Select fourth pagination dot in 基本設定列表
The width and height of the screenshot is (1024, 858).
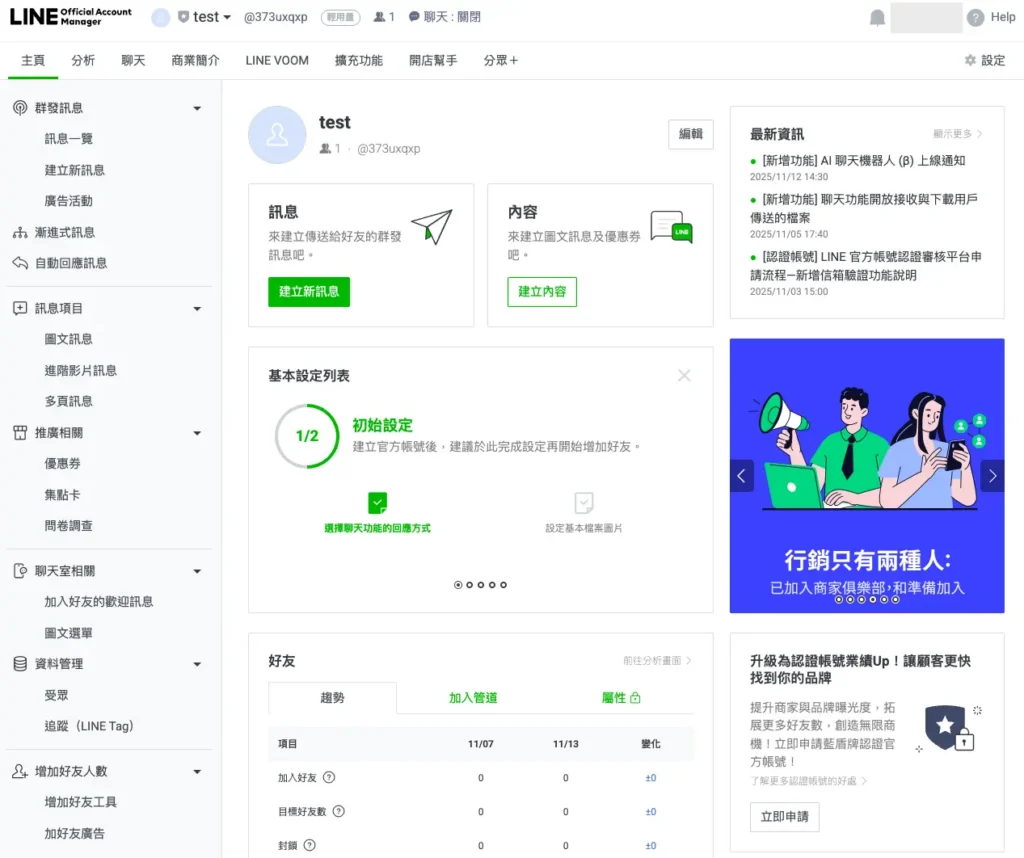pos(492,585)
